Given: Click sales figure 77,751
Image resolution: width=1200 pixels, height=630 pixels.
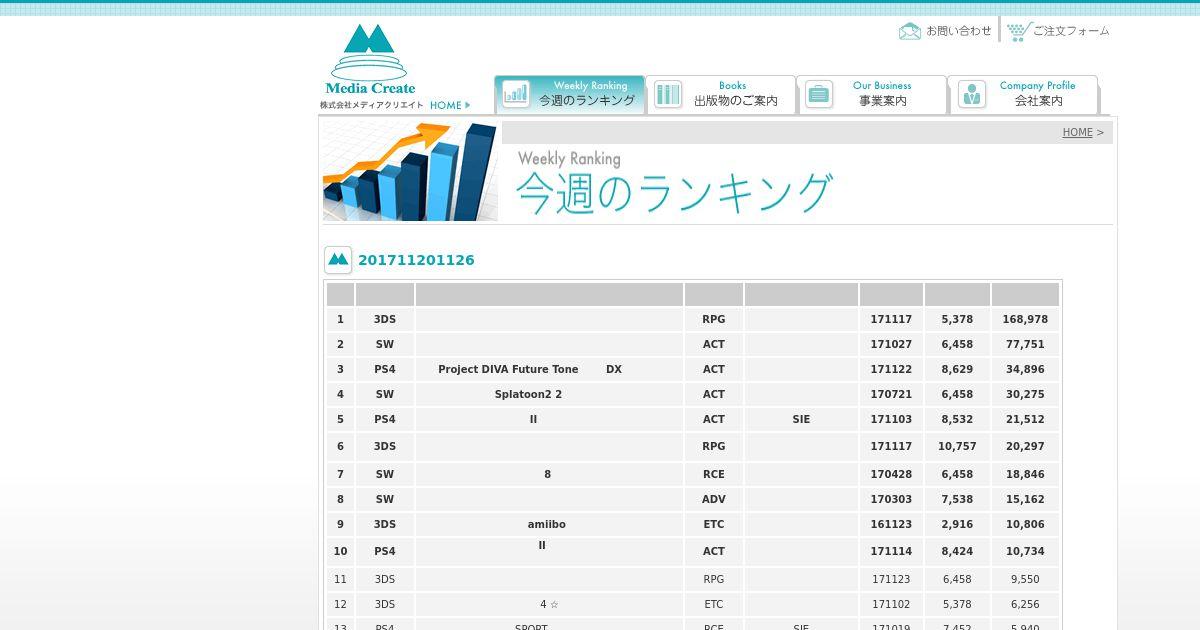Looking at the screenshot, I should (x=1025, y=344).
